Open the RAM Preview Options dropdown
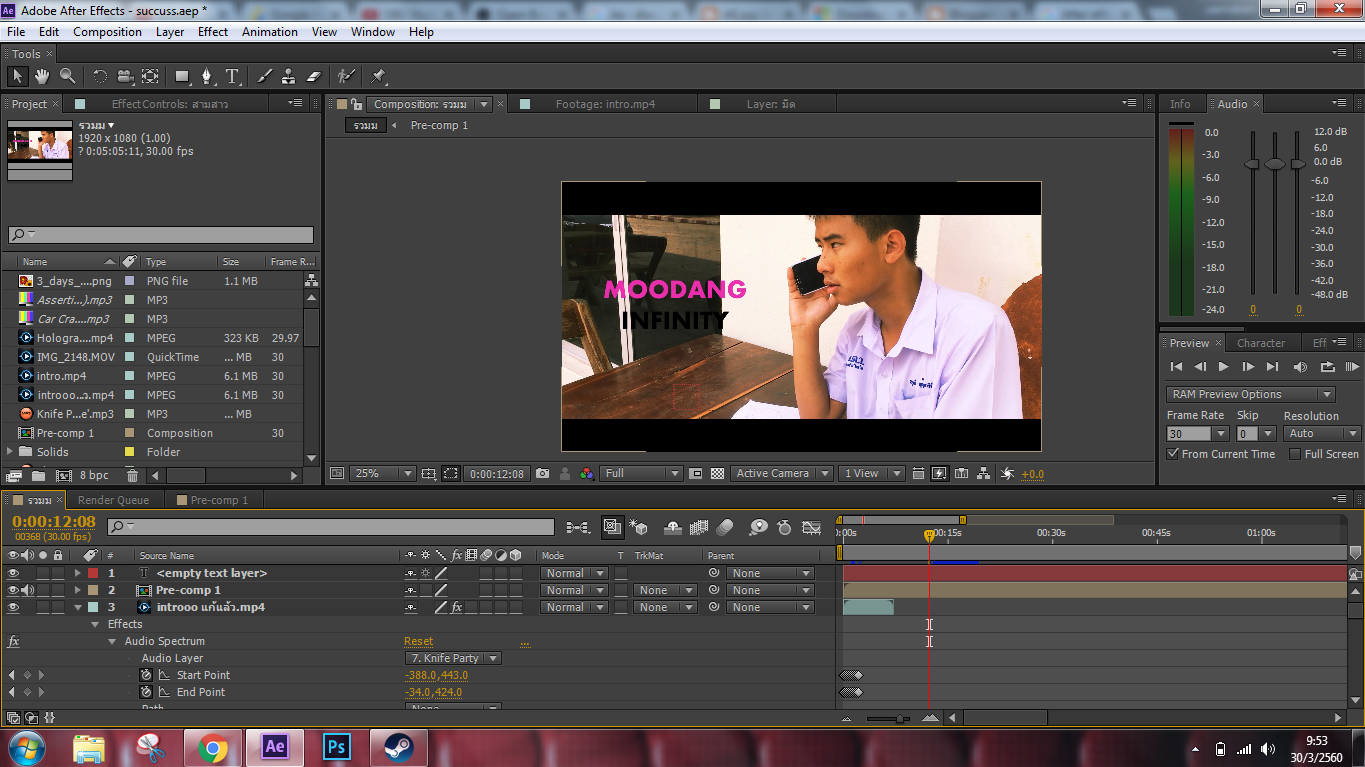The height and width of the screenshot is (767, 1365). point(1250,394)
